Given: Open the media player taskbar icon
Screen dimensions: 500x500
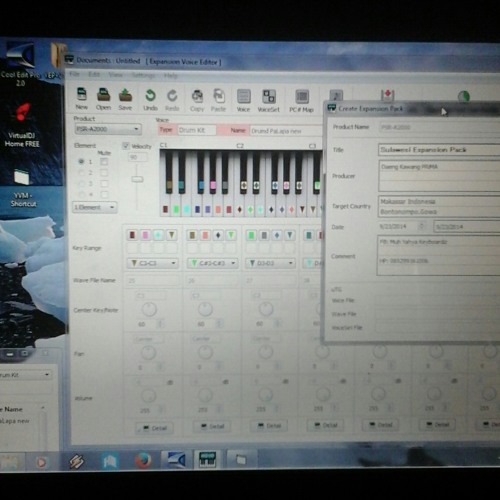Looking at the screenshot, I should click(x=41, y=463).
